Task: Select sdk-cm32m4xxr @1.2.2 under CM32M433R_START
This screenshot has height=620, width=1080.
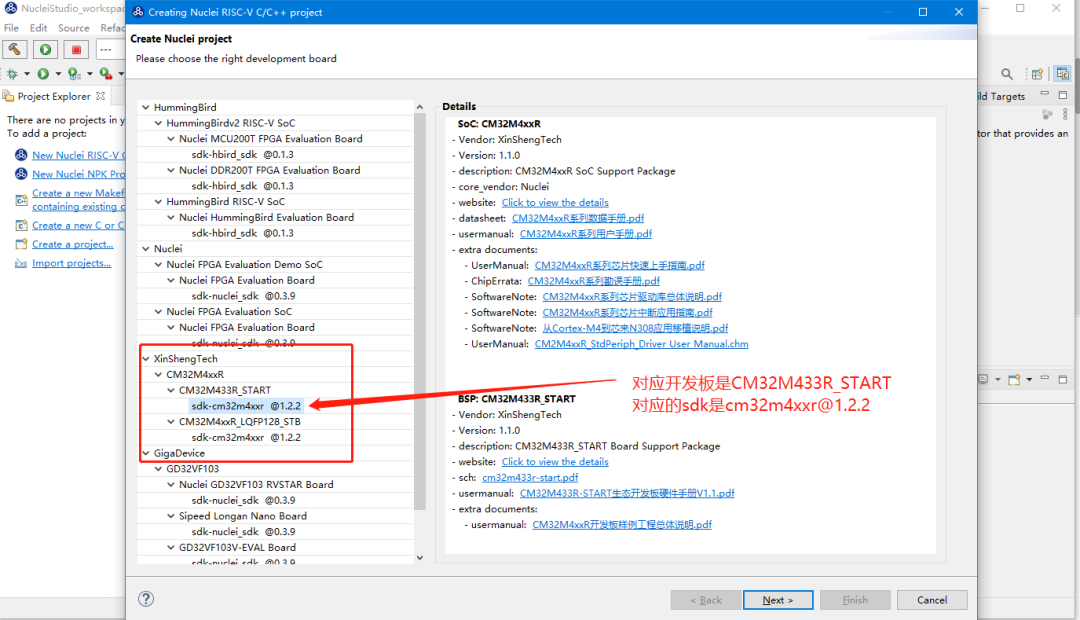Action: tap(246, 406)
